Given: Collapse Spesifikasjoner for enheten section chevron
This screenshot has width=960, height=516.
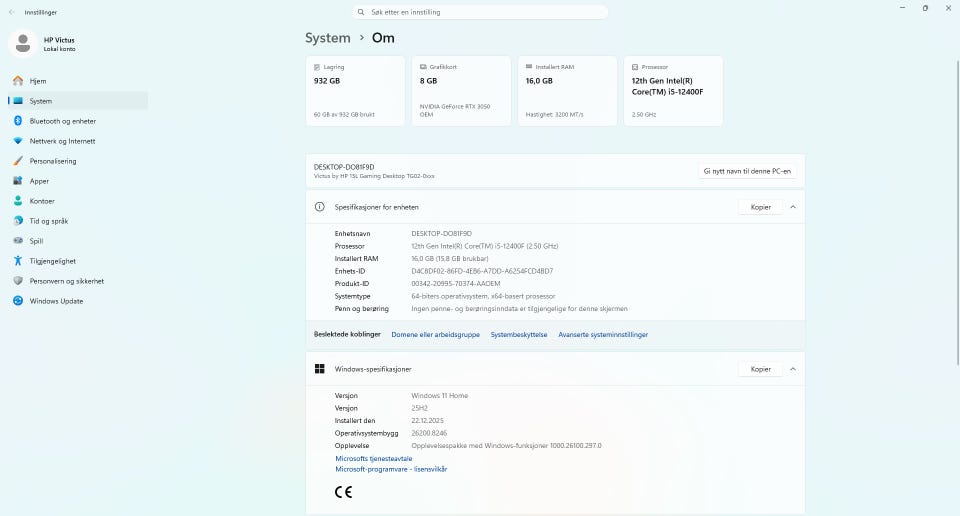Looking at the screenshot, I should (x=793, y=207).
